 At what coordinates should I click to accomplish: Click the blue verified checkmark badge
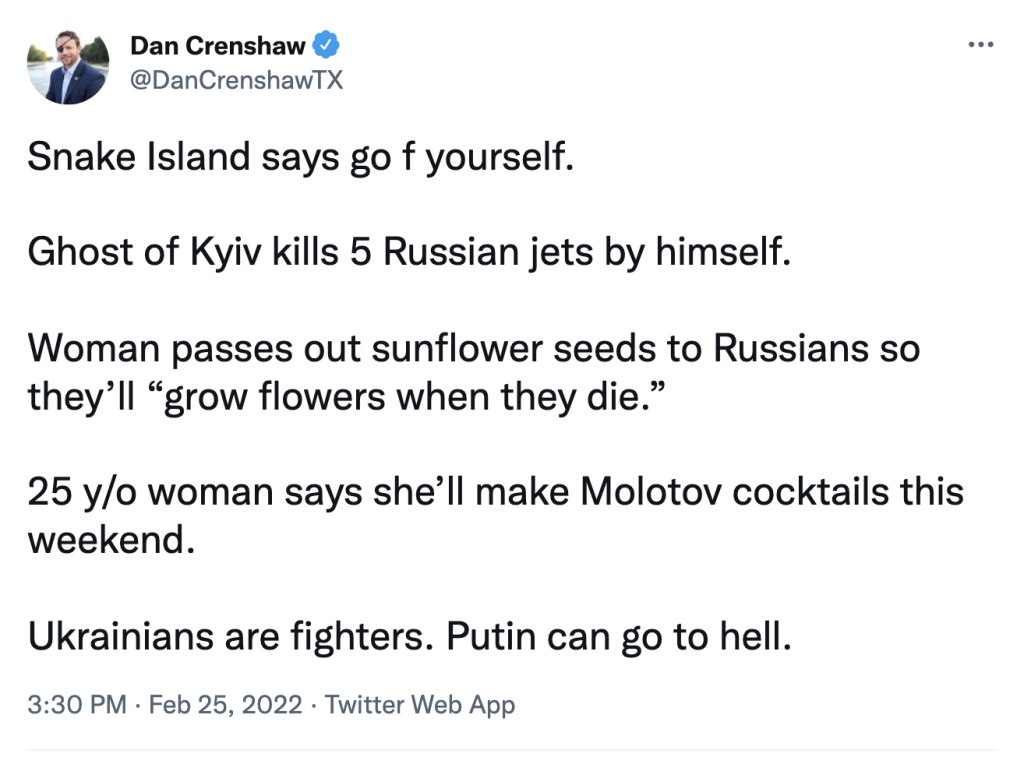[x=328, y=45]
